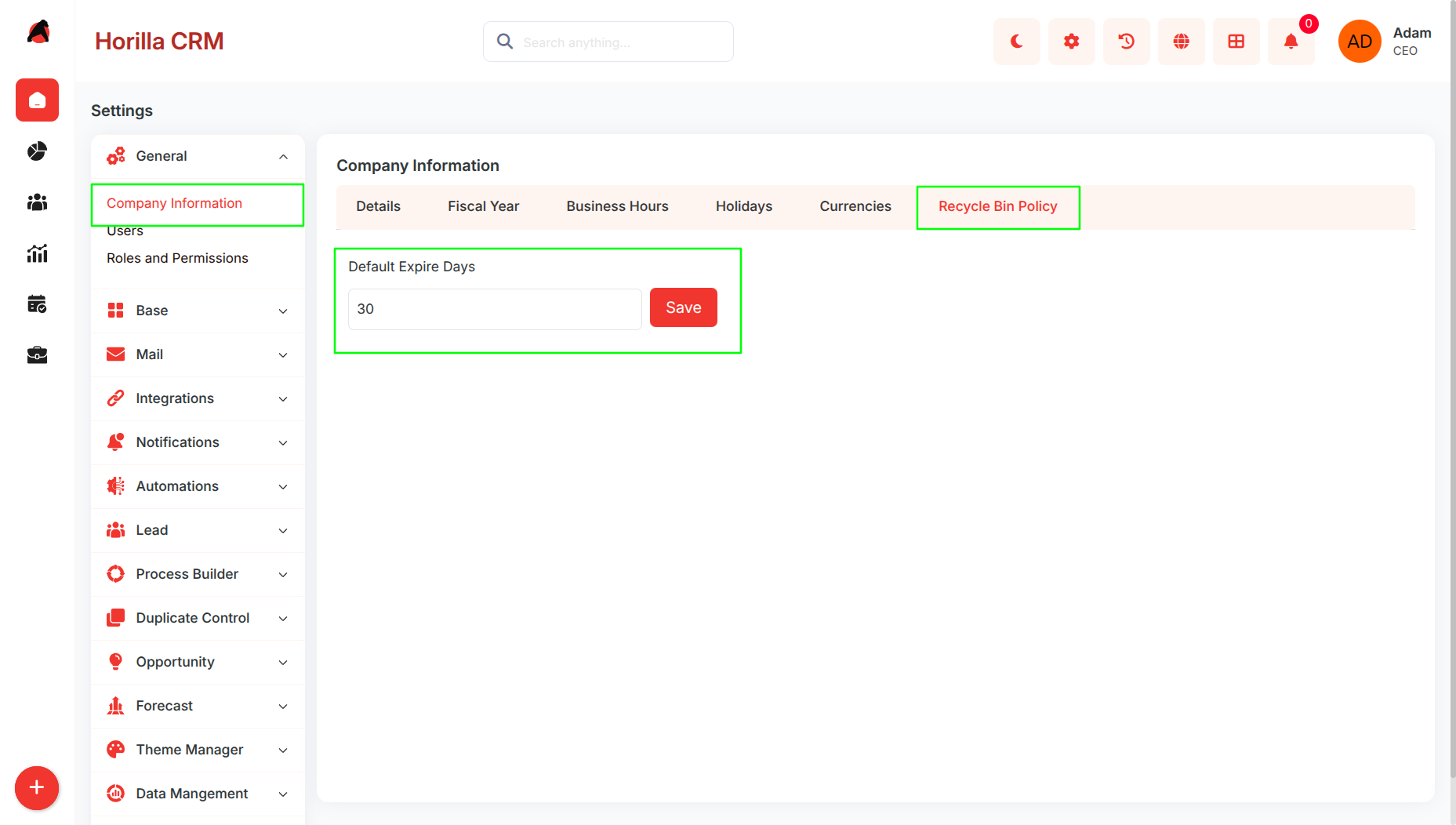Switch to the Fiscal Year tab
The height and width of the screenshot is (825, 1456).
pyautogui.click(x=483, y=206)
